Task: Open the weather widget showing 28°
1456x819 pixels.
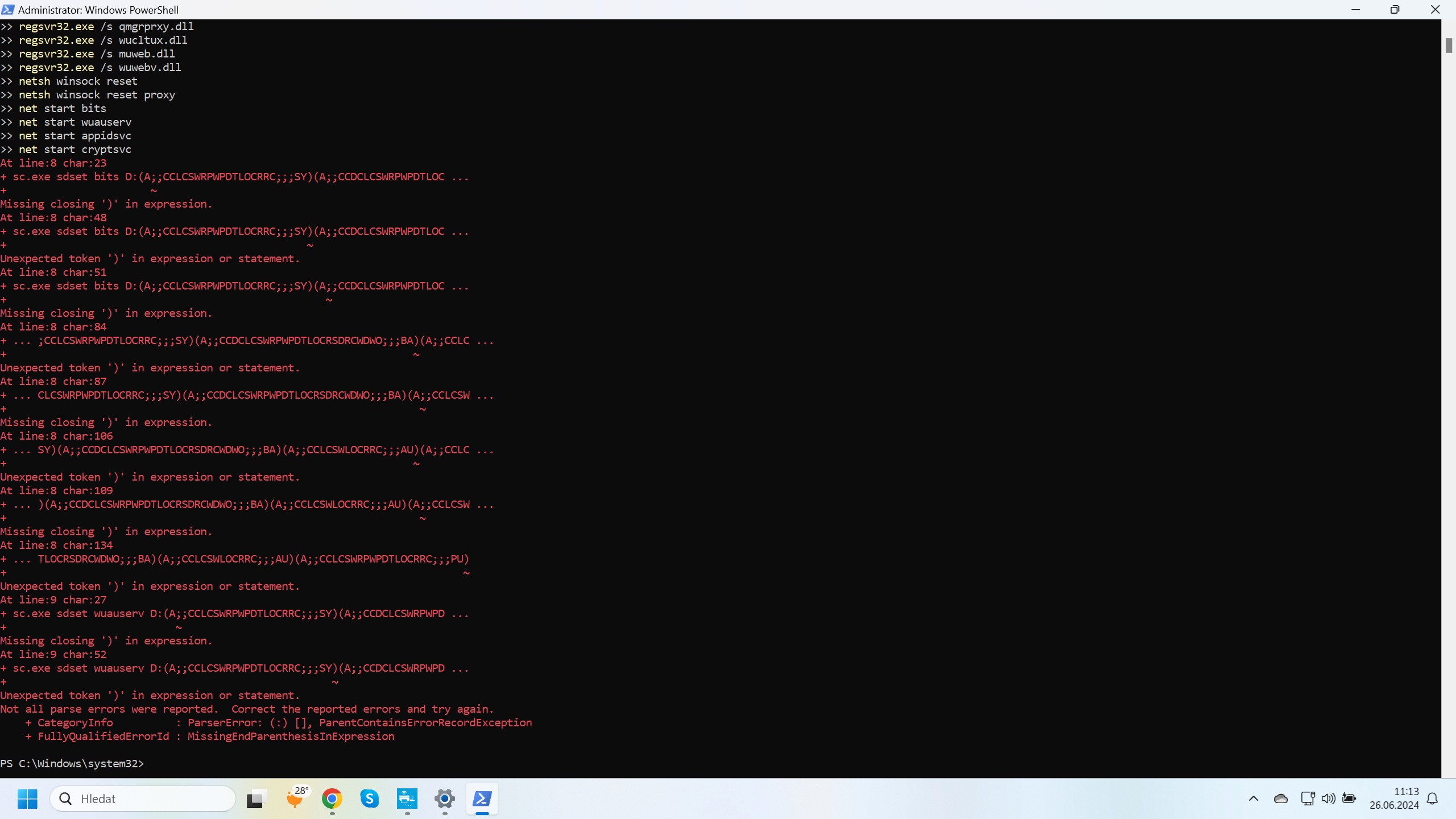Action: tap(296, 799)
